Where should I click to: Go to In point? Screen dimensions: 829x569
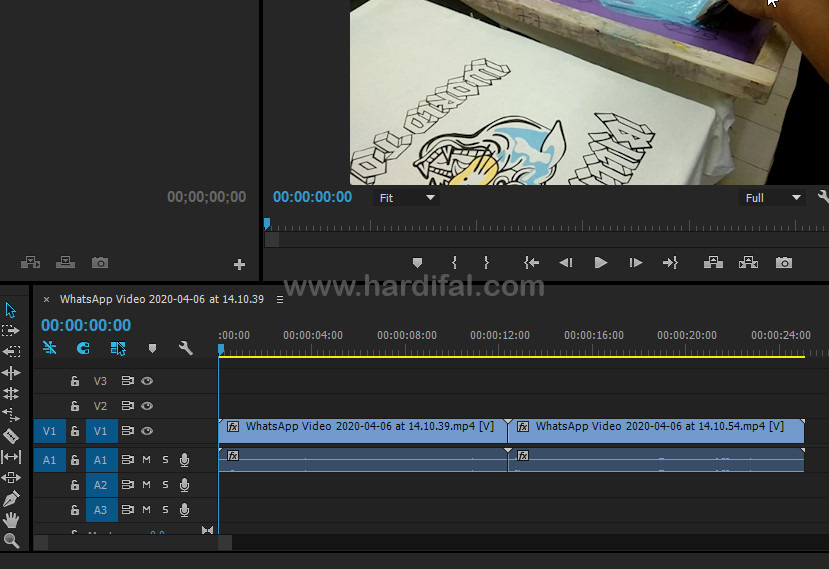(531, 262)
